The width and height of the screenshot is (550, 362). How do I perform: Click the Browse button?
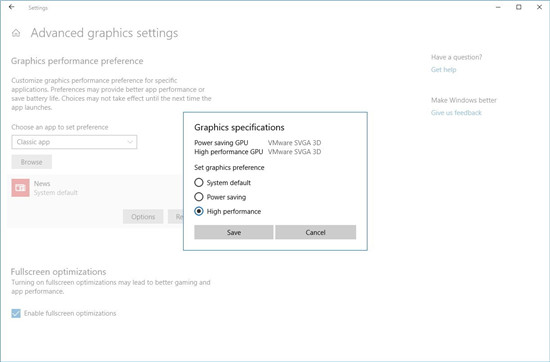(x=32, y=162)
